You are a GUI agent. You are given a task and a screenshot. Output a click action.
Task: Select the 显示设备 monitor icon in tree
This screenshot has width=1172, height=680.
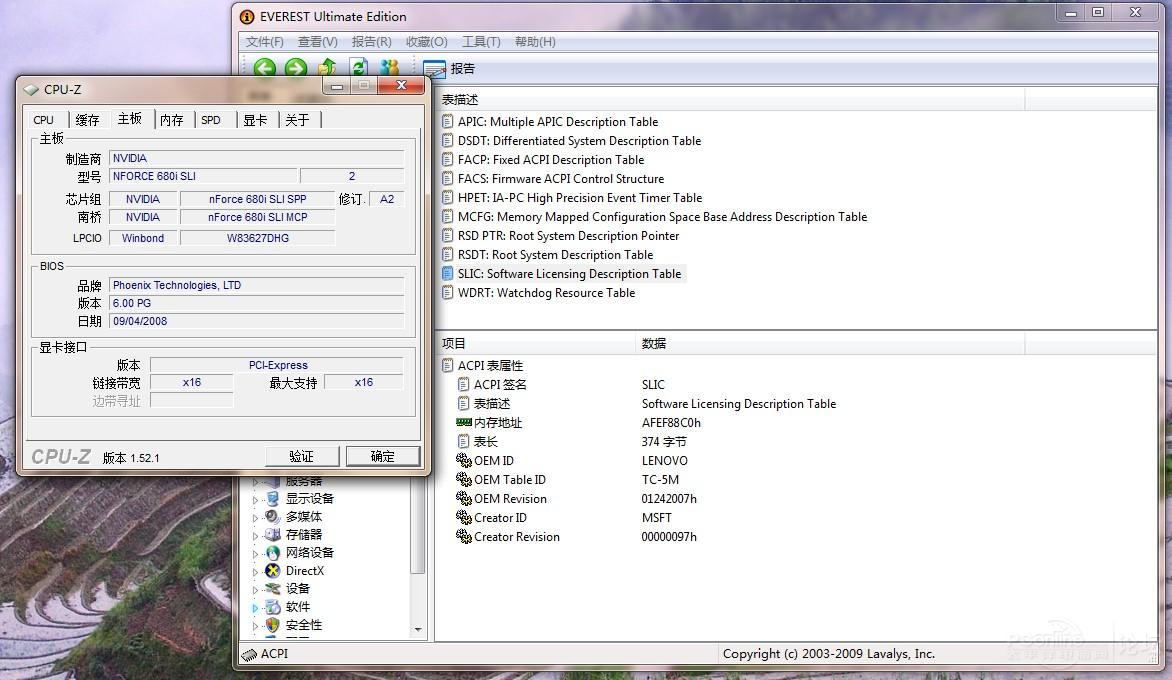[273, 498]
